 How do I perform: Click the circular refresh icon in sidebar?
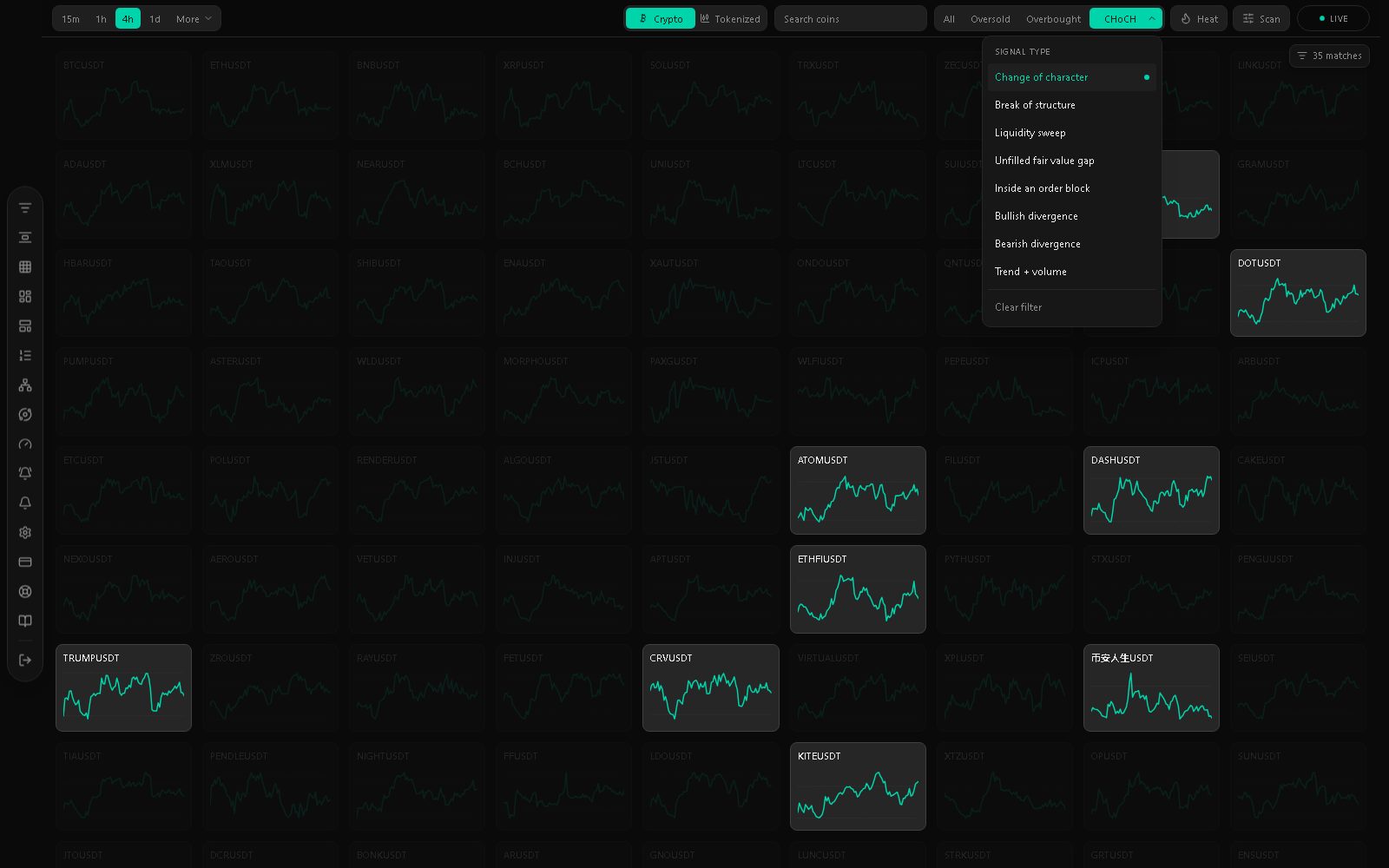coord(25,415)
